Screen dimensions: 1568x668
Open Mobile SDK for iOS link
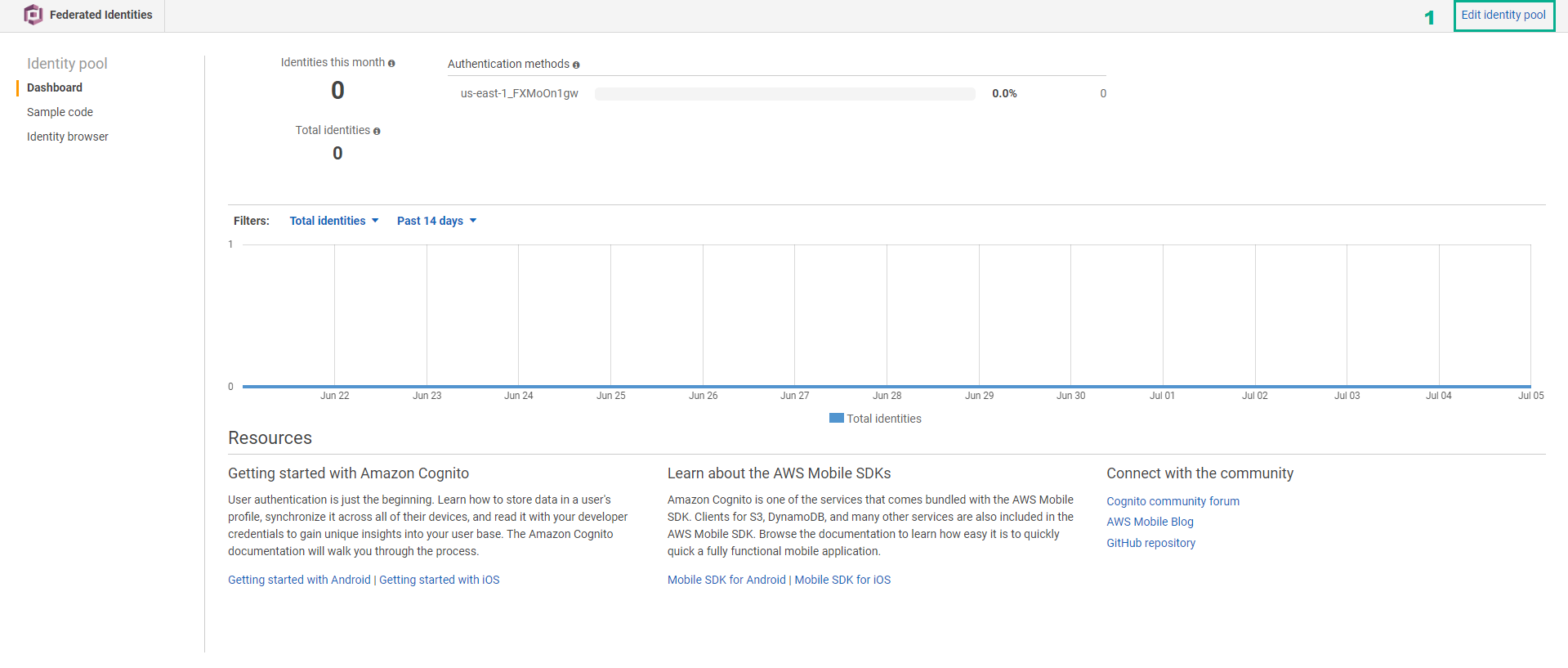842,580
